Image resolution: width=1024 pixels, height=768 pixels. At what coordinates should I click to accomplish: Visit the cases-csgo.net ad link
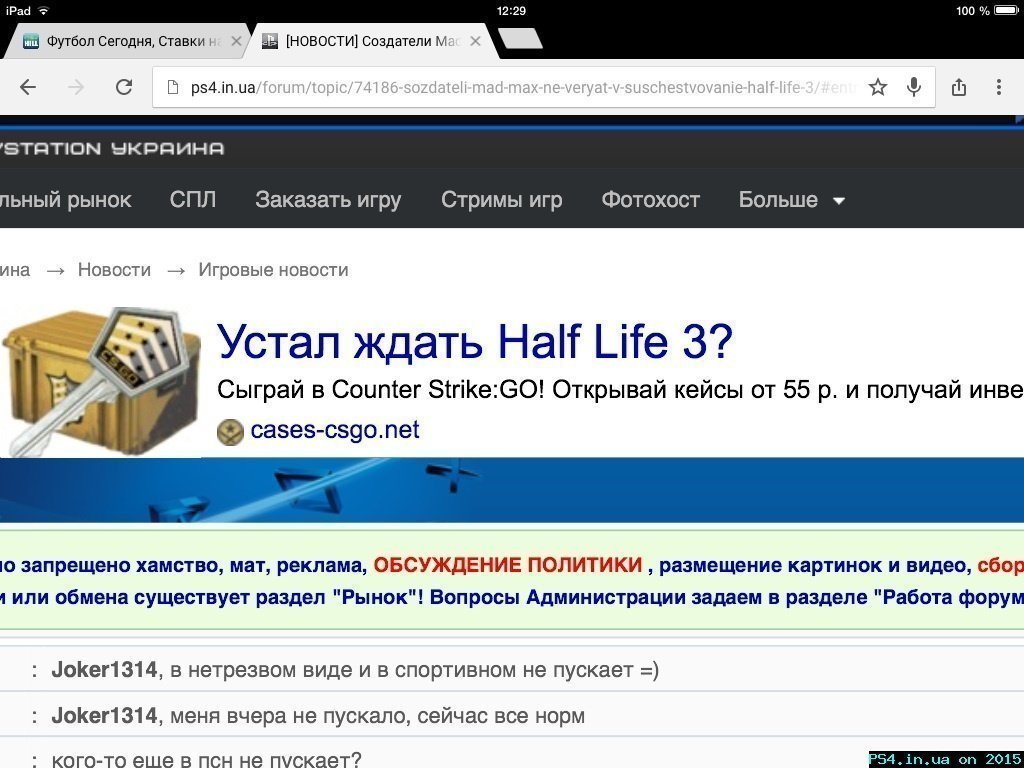click(335, 430)
